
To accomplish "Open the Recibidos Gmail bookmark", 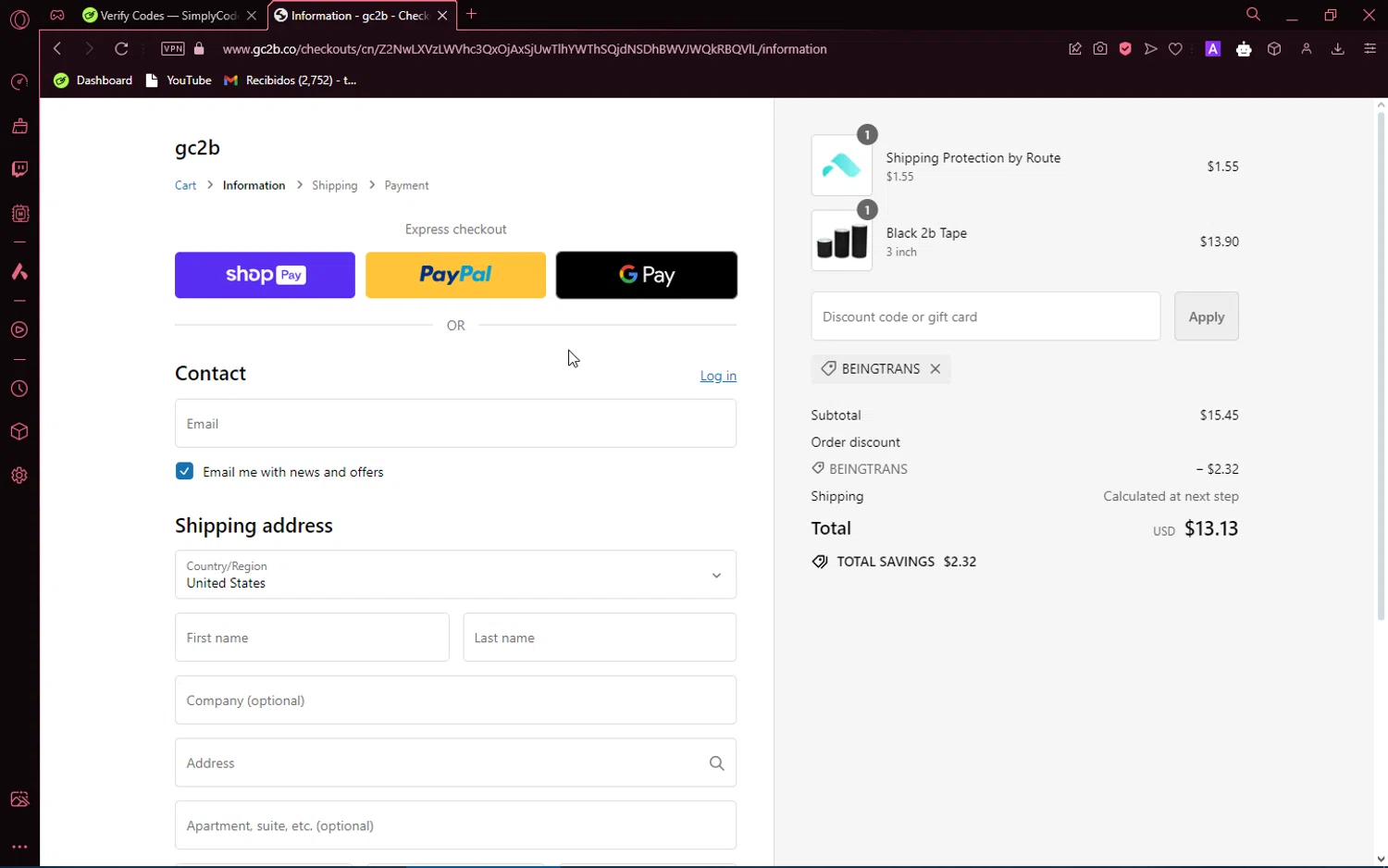I will coord(291,81).
